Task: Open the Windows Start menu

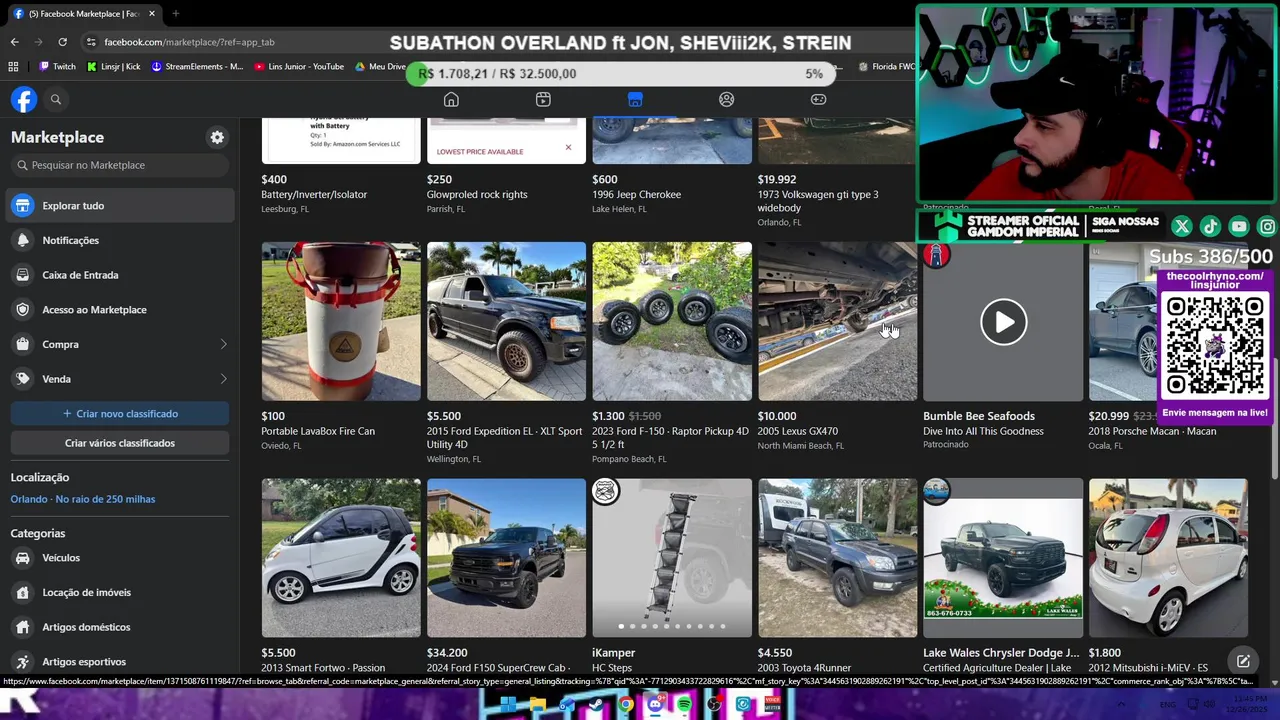Action: (x=508, y=705)
